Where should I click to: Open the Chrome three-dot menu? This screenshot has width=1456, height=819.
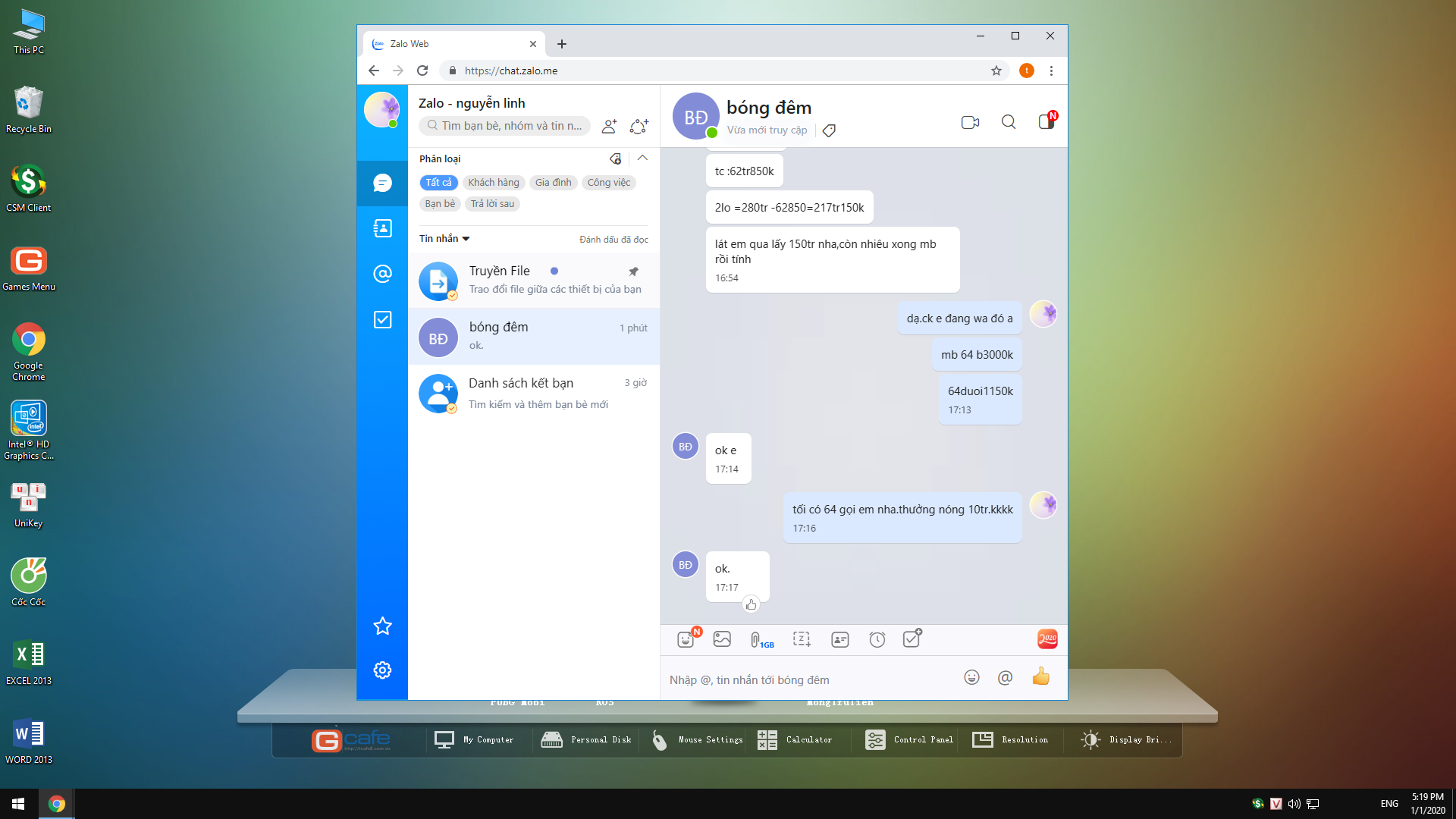[x=1051, y=71]
